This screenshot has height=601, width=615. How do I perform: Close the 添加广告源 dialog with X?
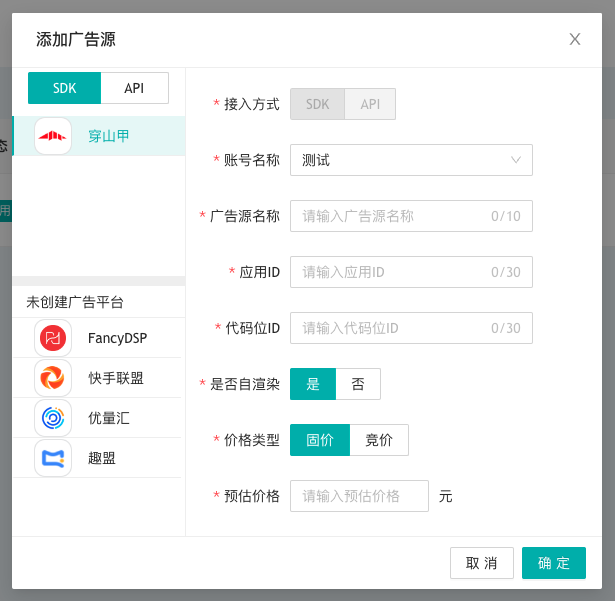575,39
